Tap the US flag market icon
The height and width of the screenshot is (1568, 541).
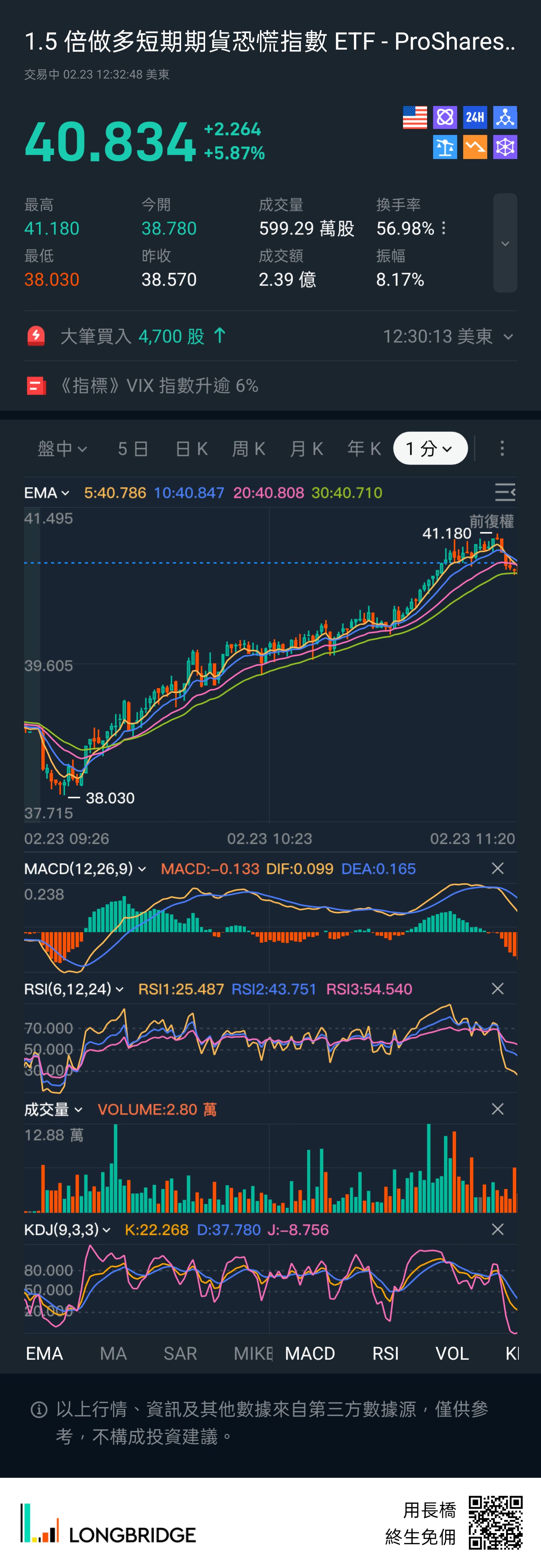[414, 117]
